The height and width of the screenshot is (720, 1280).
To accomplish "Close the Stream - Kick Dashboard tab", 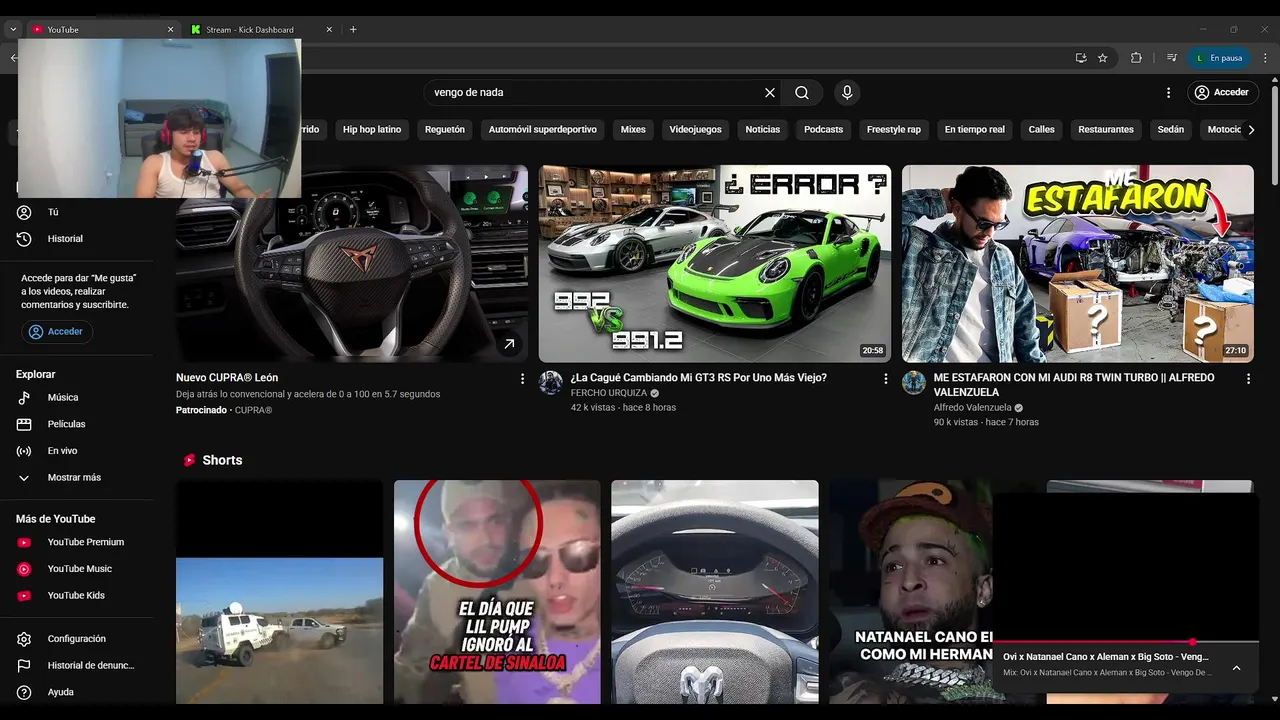I will click(x=329, y=30).
